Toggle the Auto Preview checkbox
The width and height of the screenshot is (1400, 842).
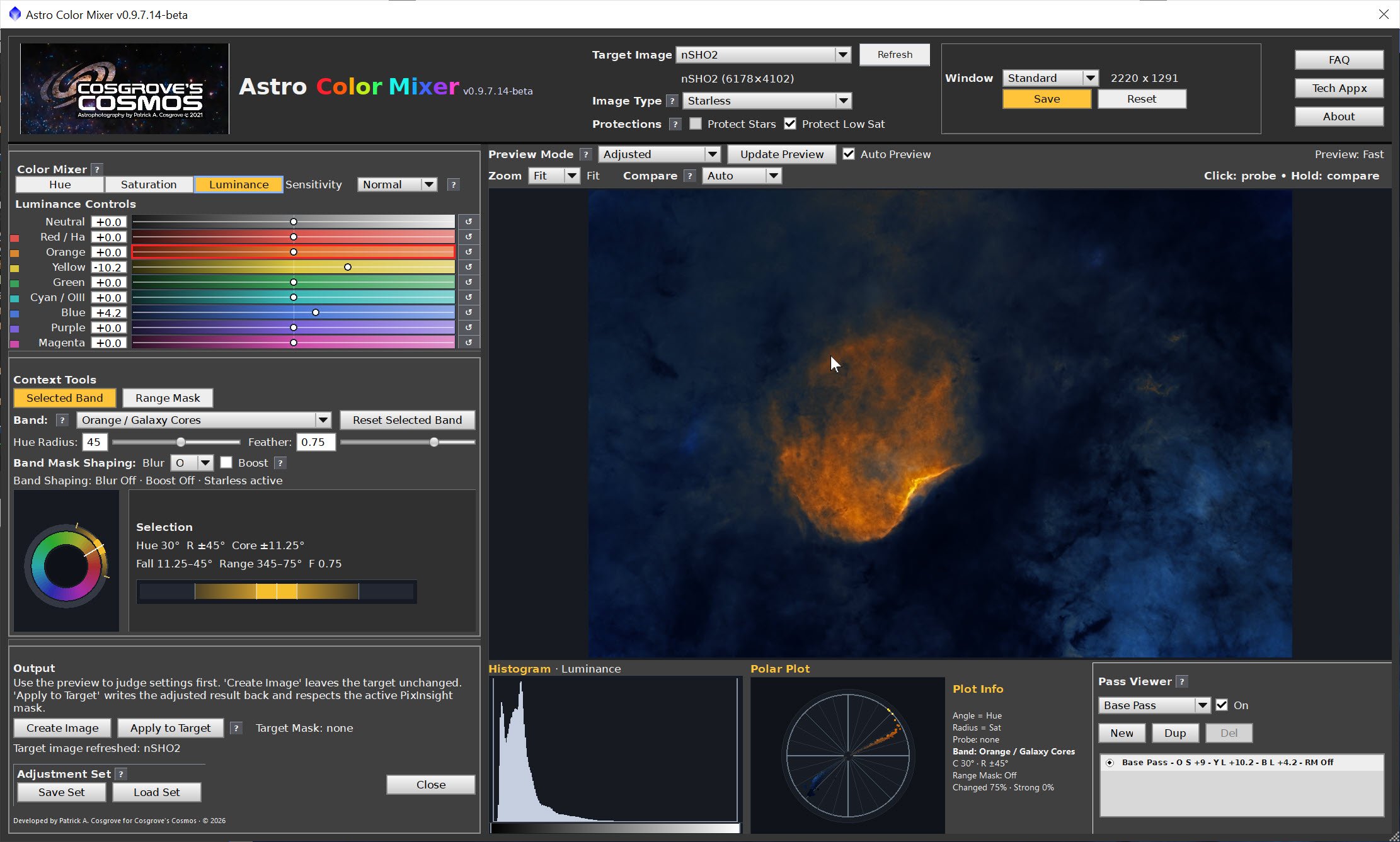tap(849, 154)
